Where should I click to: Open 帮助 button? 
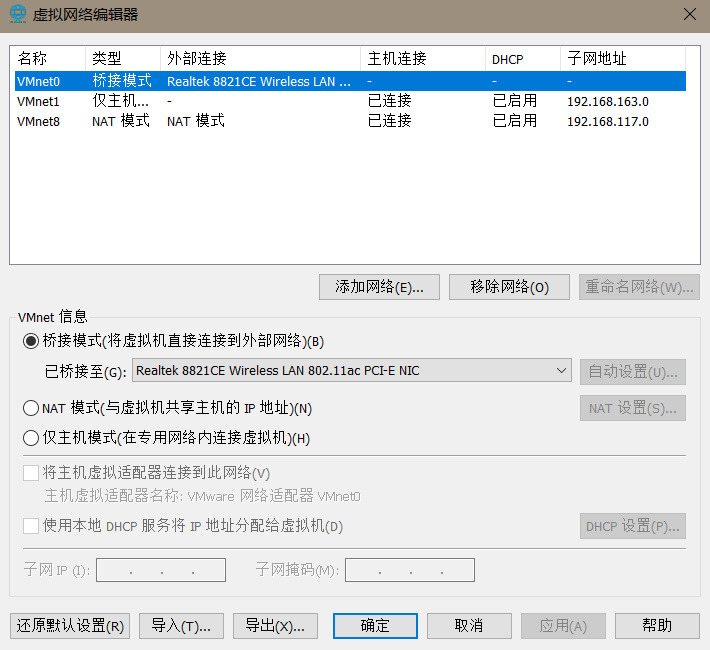(x=657, y=626)
